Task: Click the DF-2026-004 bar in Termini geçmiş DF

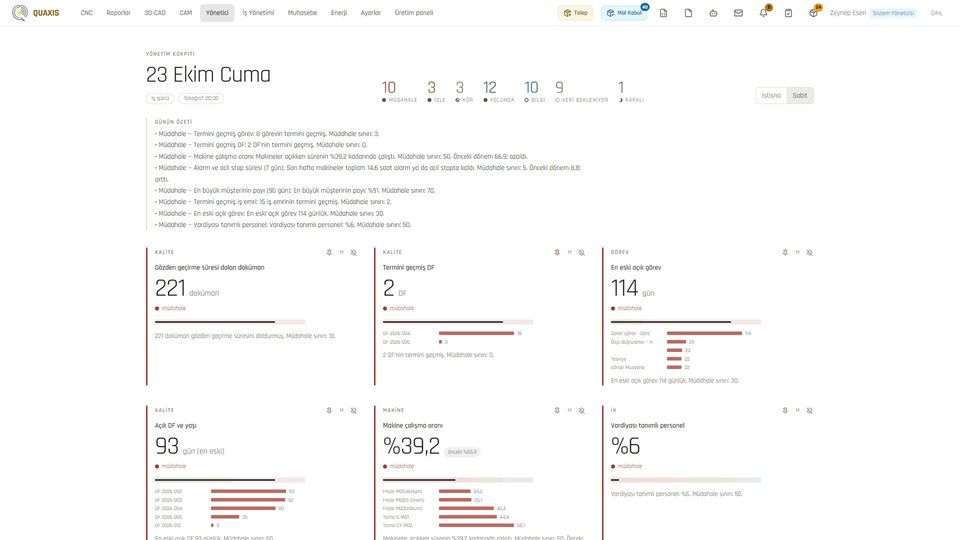Action: 476,333
